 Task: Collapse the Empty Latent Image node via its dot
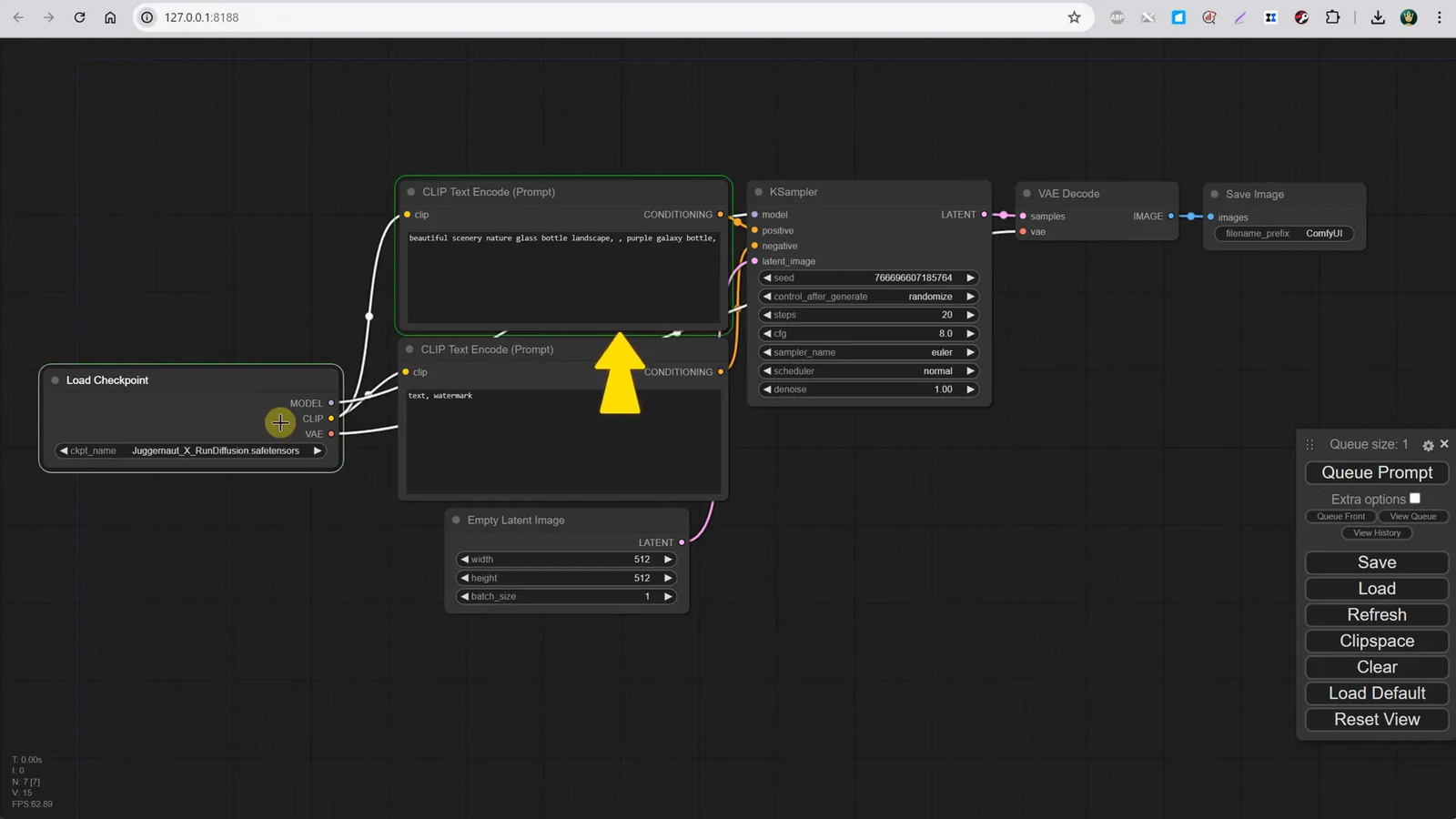click(456, 521)
